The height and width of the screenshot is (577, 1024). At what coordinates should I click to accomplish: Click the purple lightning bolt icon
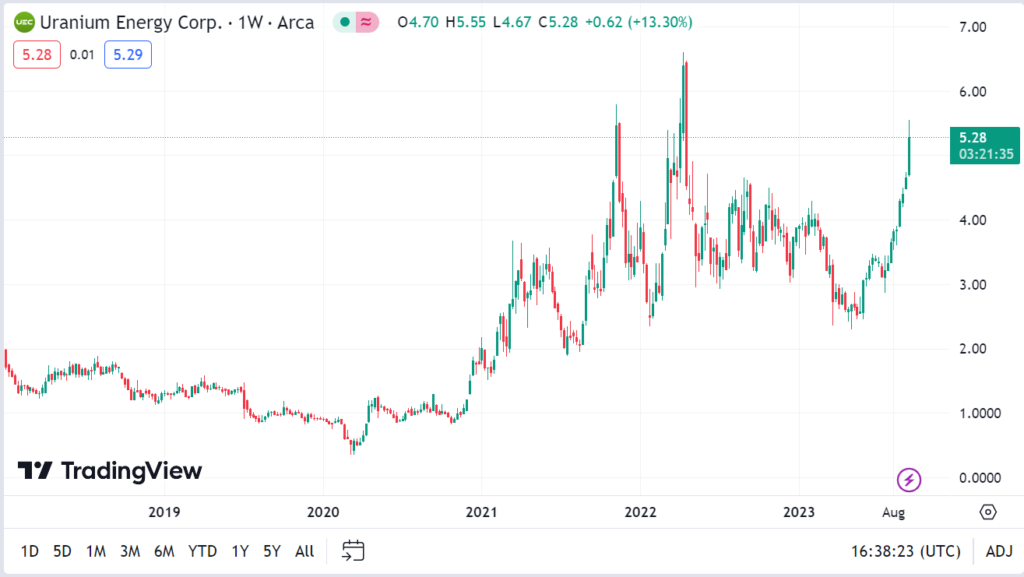pyautogui.click(x=909, y=480)
